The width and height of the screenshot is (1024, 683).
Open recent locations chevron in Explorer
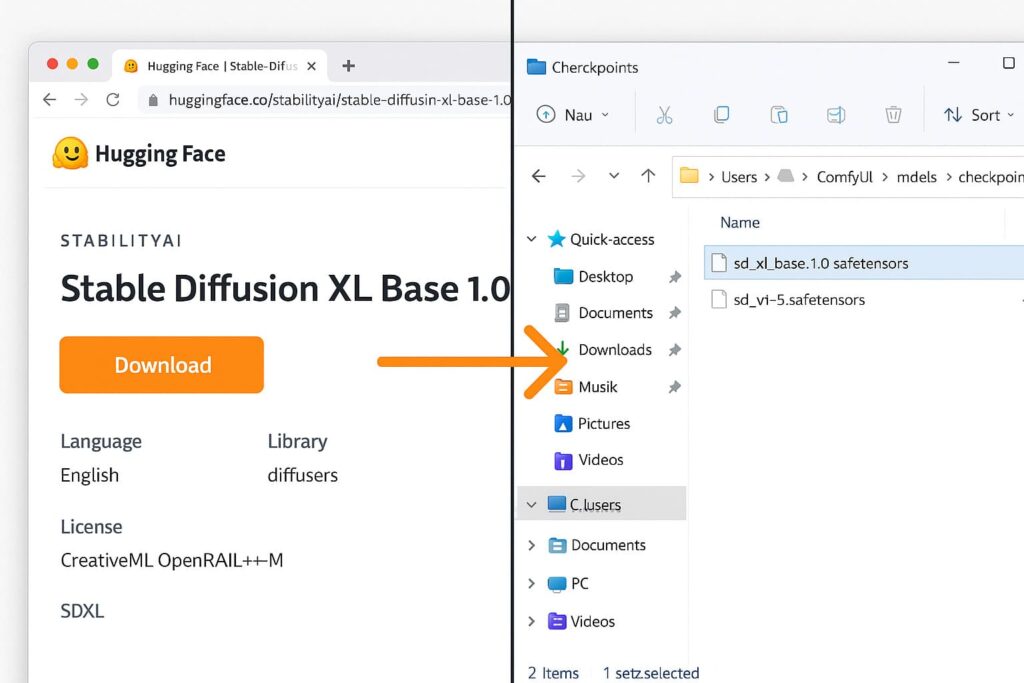click(614, 175)
